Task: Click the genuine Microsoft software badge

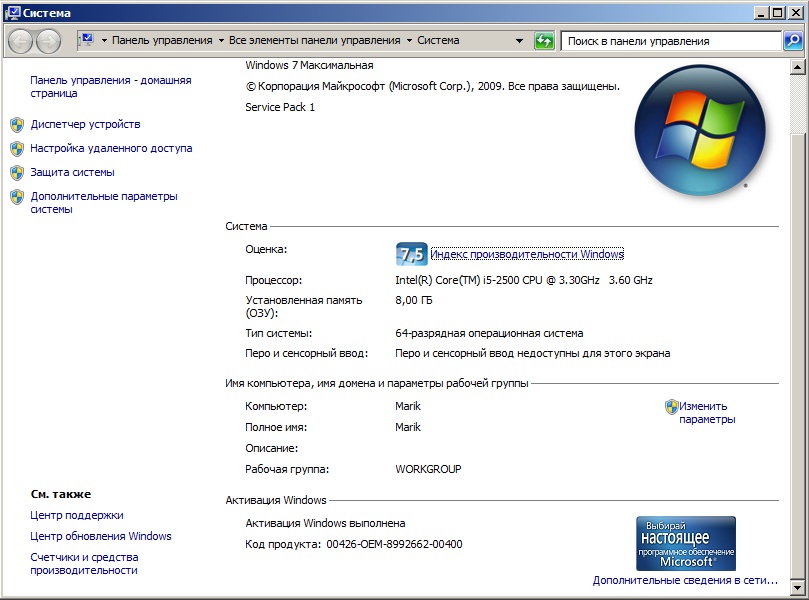Action: (x=685, y=543)
